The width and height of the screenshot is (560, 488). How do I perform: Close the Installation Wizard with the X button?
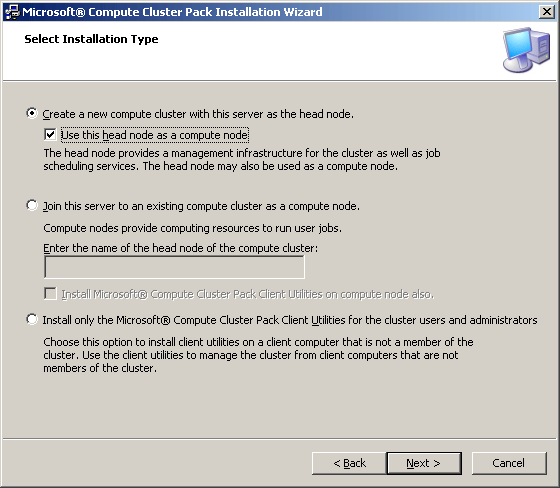tap(547, 12)
